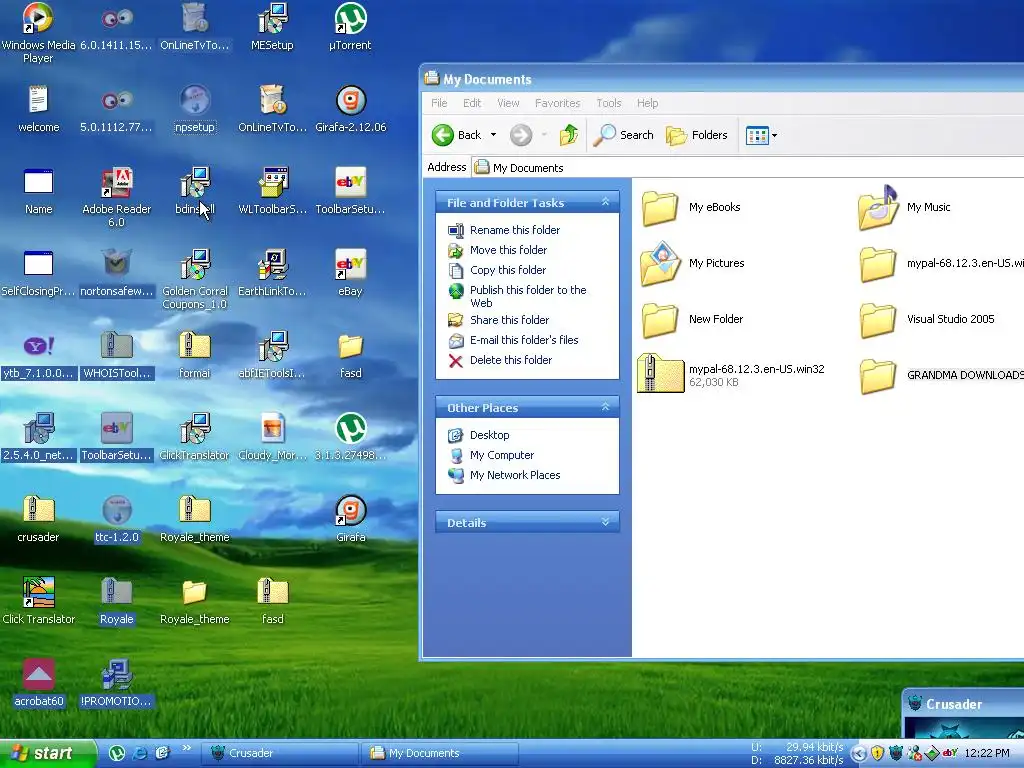Open the Edit menu
This screenshot has width=1024, height=768.
pos(472,103)
